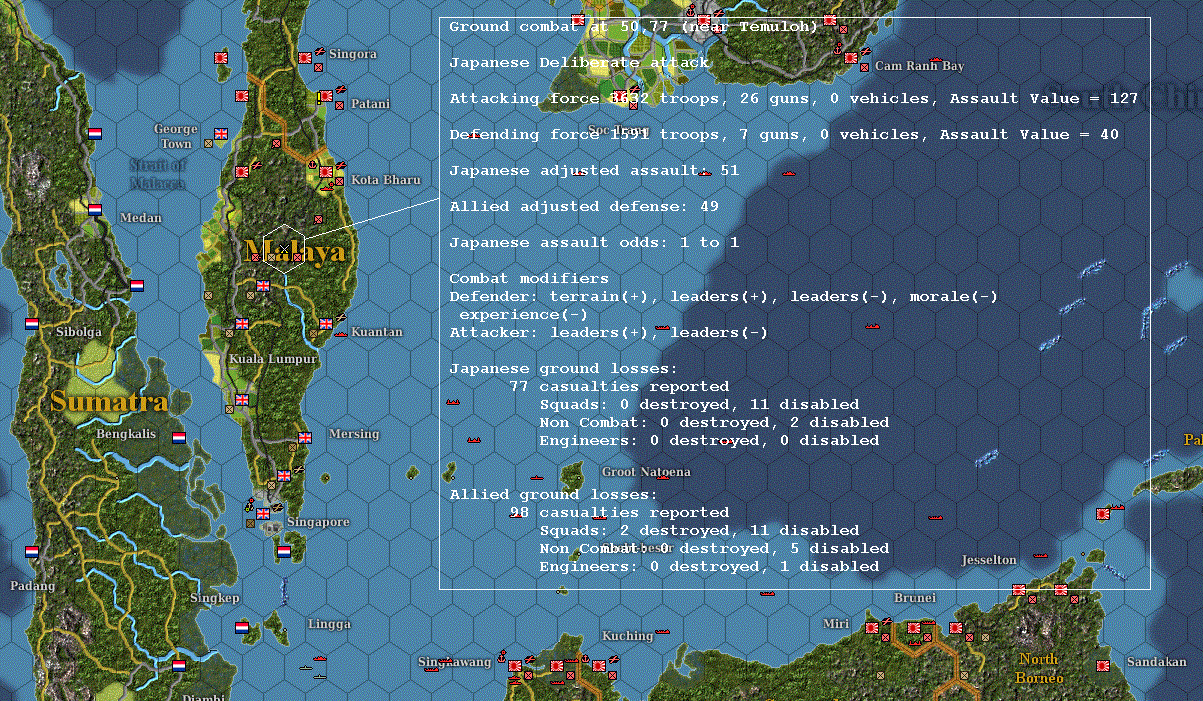Click the Strait of Malacca label
This screenshot has height=701, width=1203.
pyautogui.click(x=157, y=174)
